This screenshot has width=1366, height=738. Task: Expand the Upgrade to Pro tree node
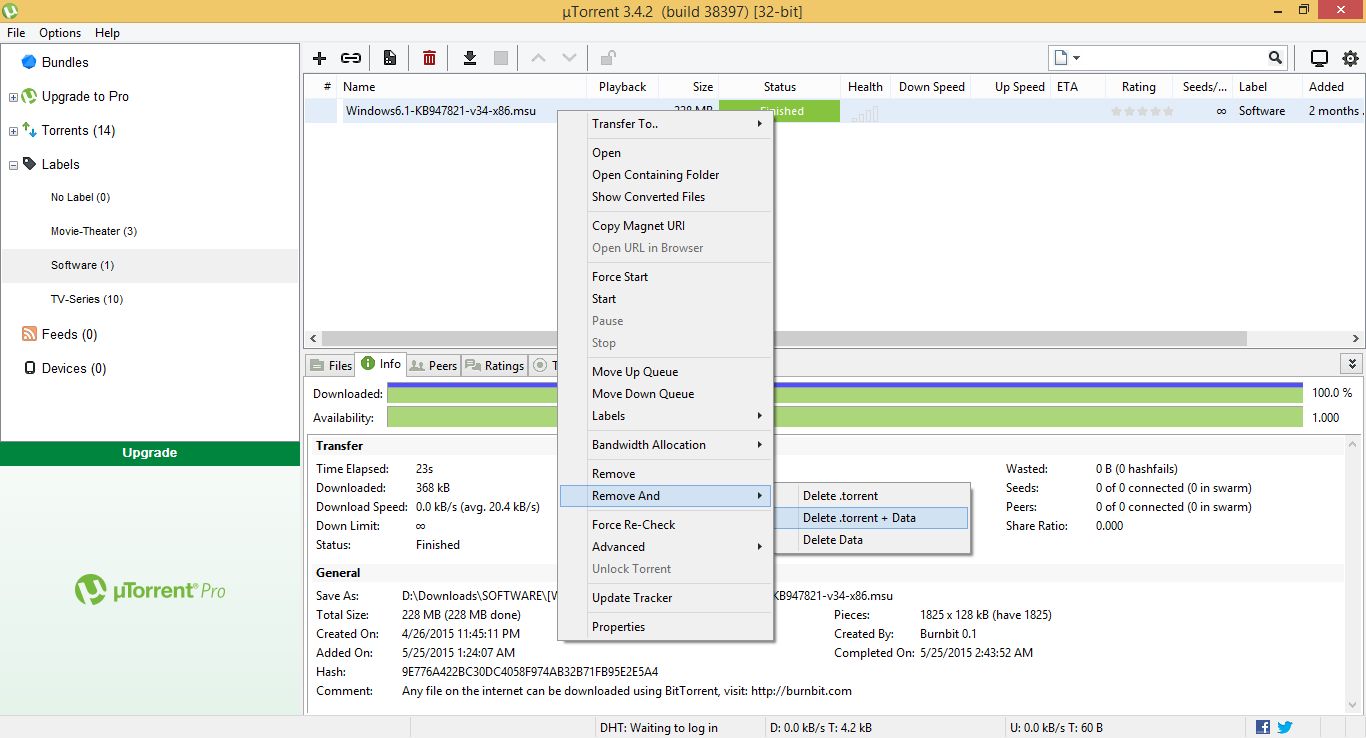click(13, 97)
